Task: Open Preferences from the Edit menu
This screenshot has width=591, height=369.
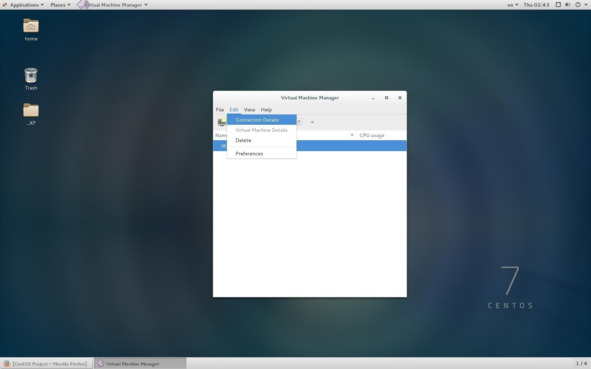Action: pos(262,154)
